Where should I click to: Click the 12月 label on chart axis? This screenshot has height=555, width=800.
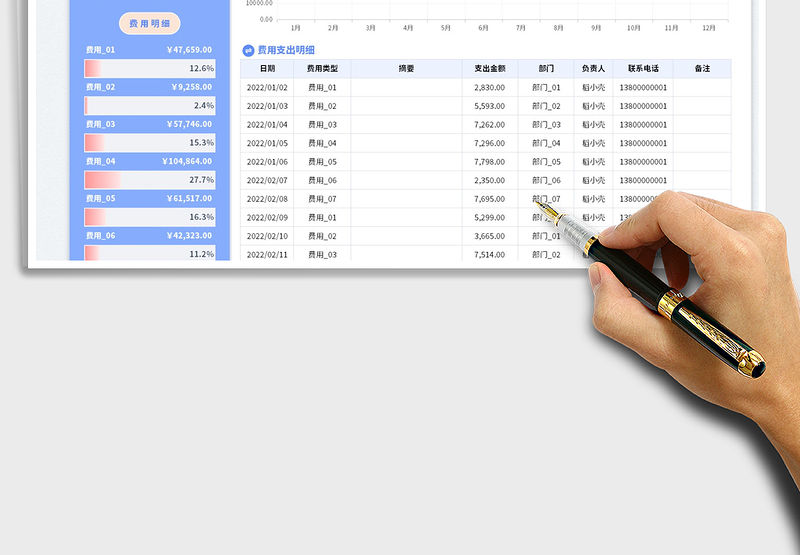(x=709, y=28)
